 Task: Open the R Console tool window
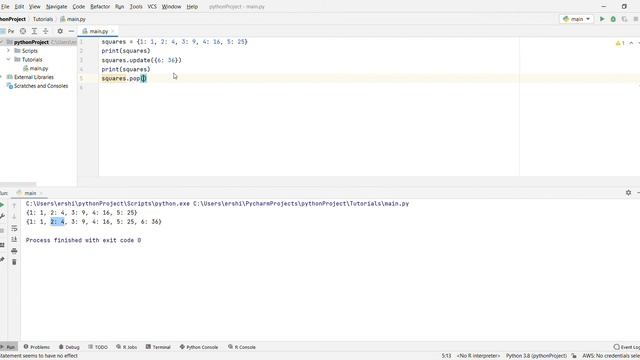pos(242,347)
